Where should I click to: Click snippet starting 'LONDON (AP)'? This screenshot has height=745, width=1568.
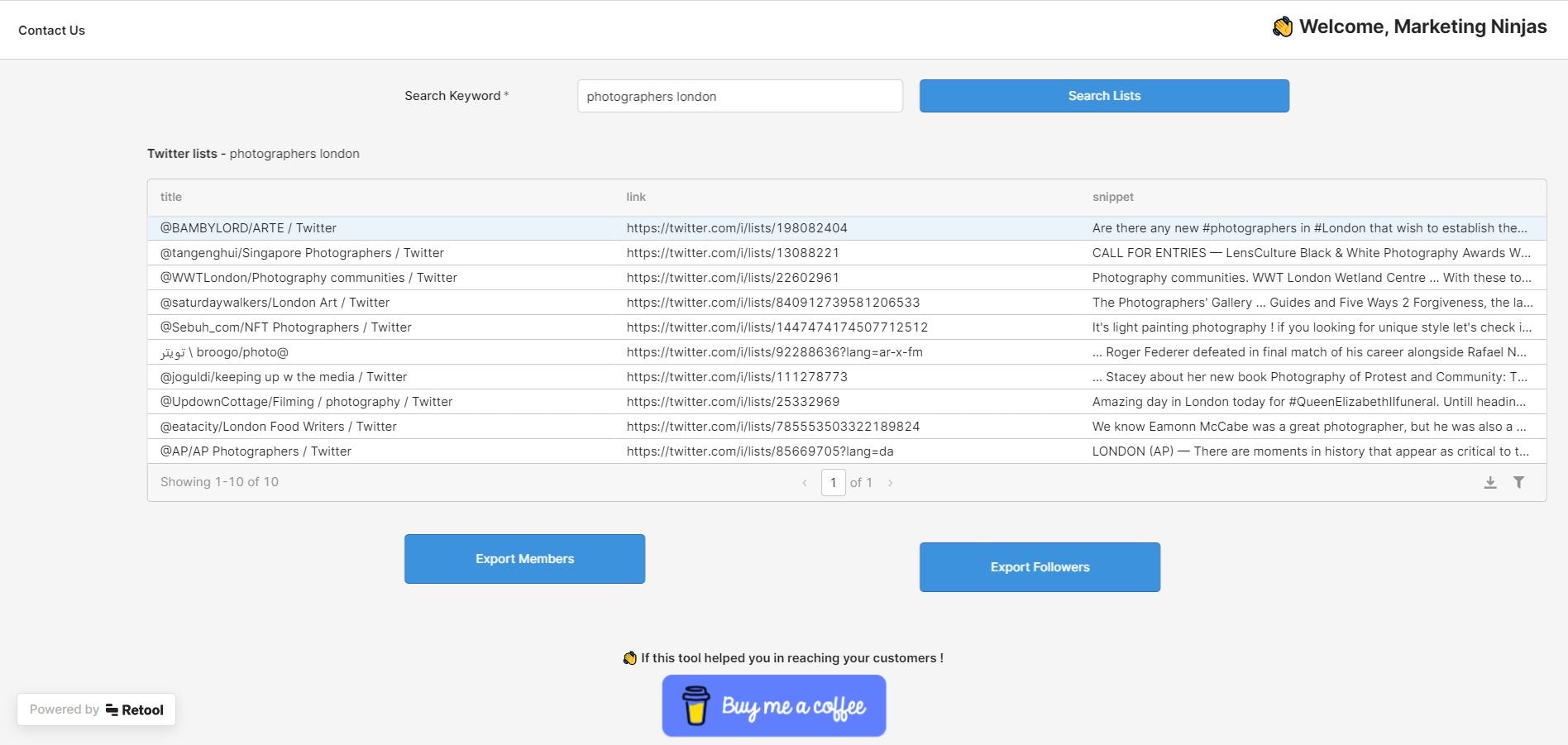click(x=1311, y=451)
